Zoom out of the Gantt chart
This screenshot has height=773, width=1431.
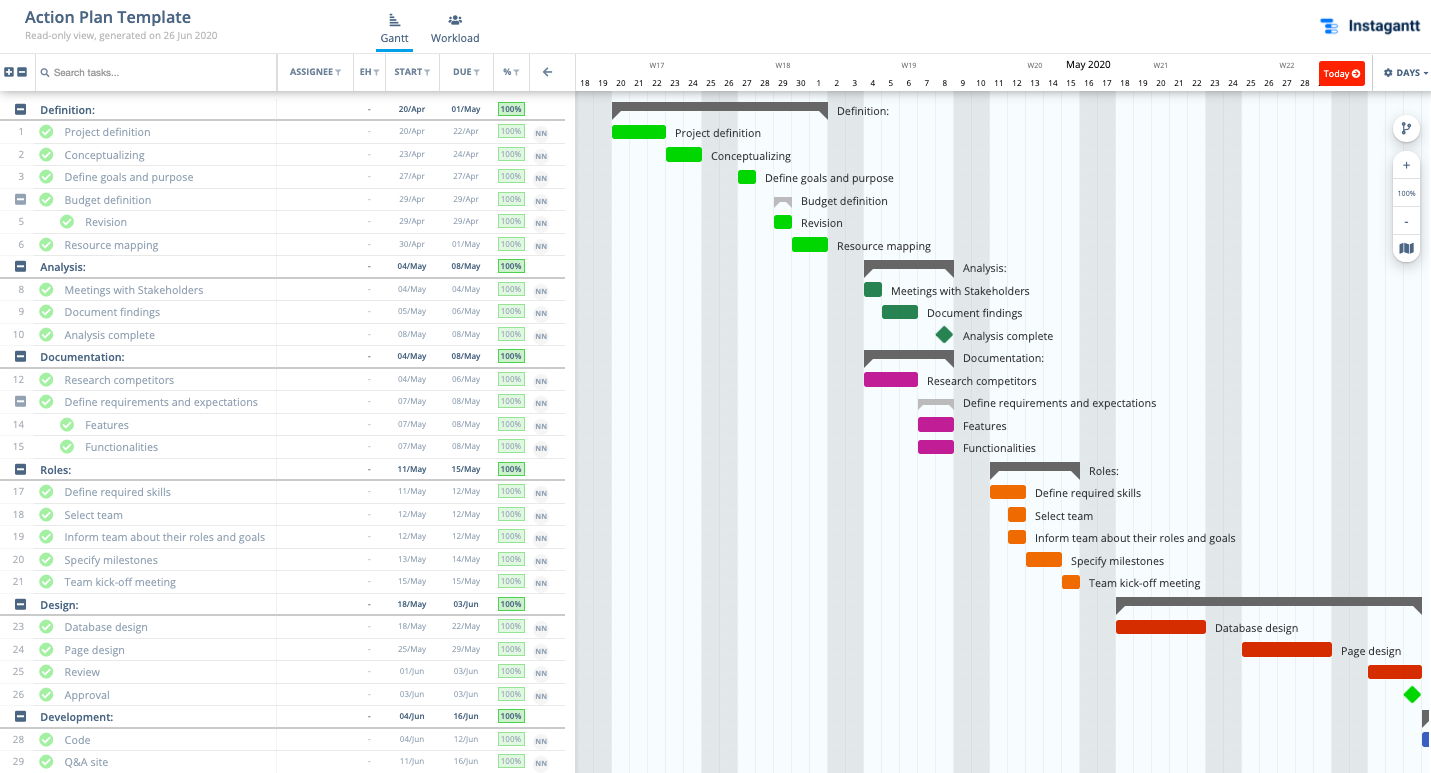coord(1406,221)
